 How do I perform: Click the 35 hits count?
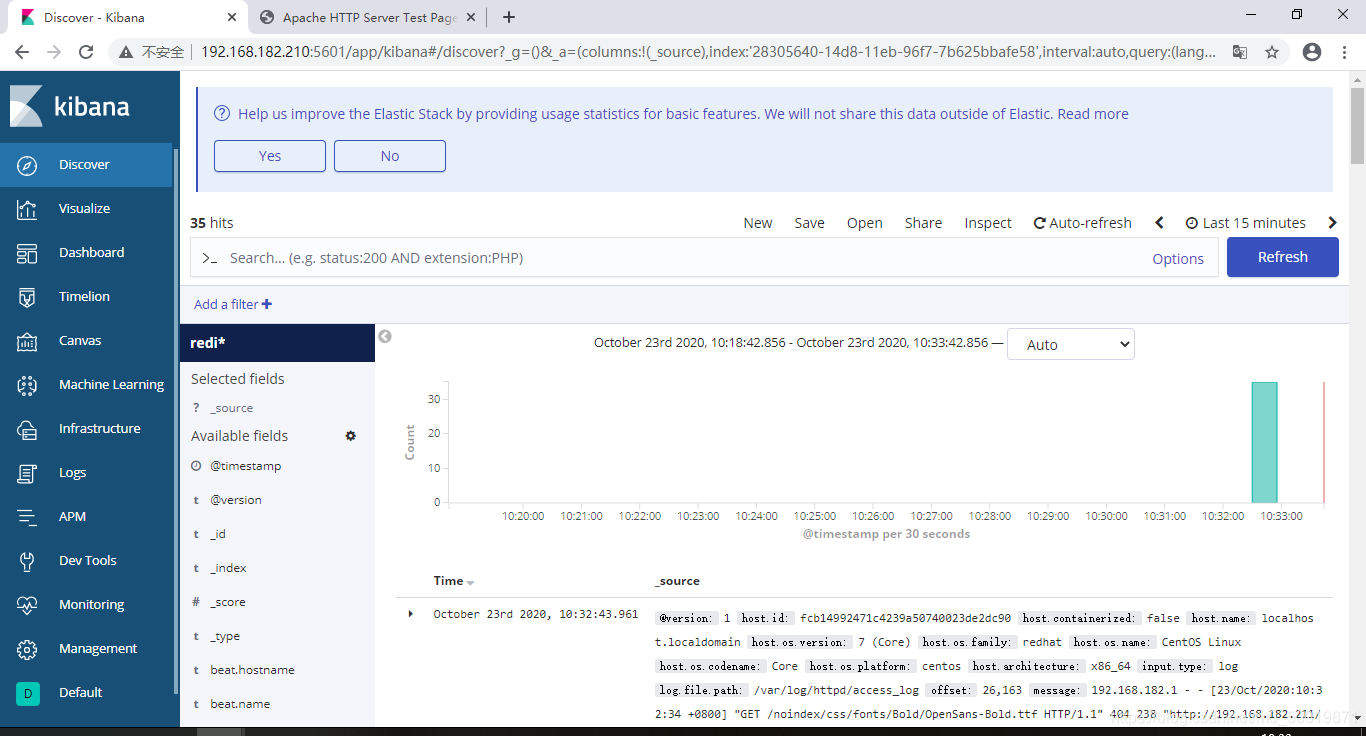[x=212, y=223]
